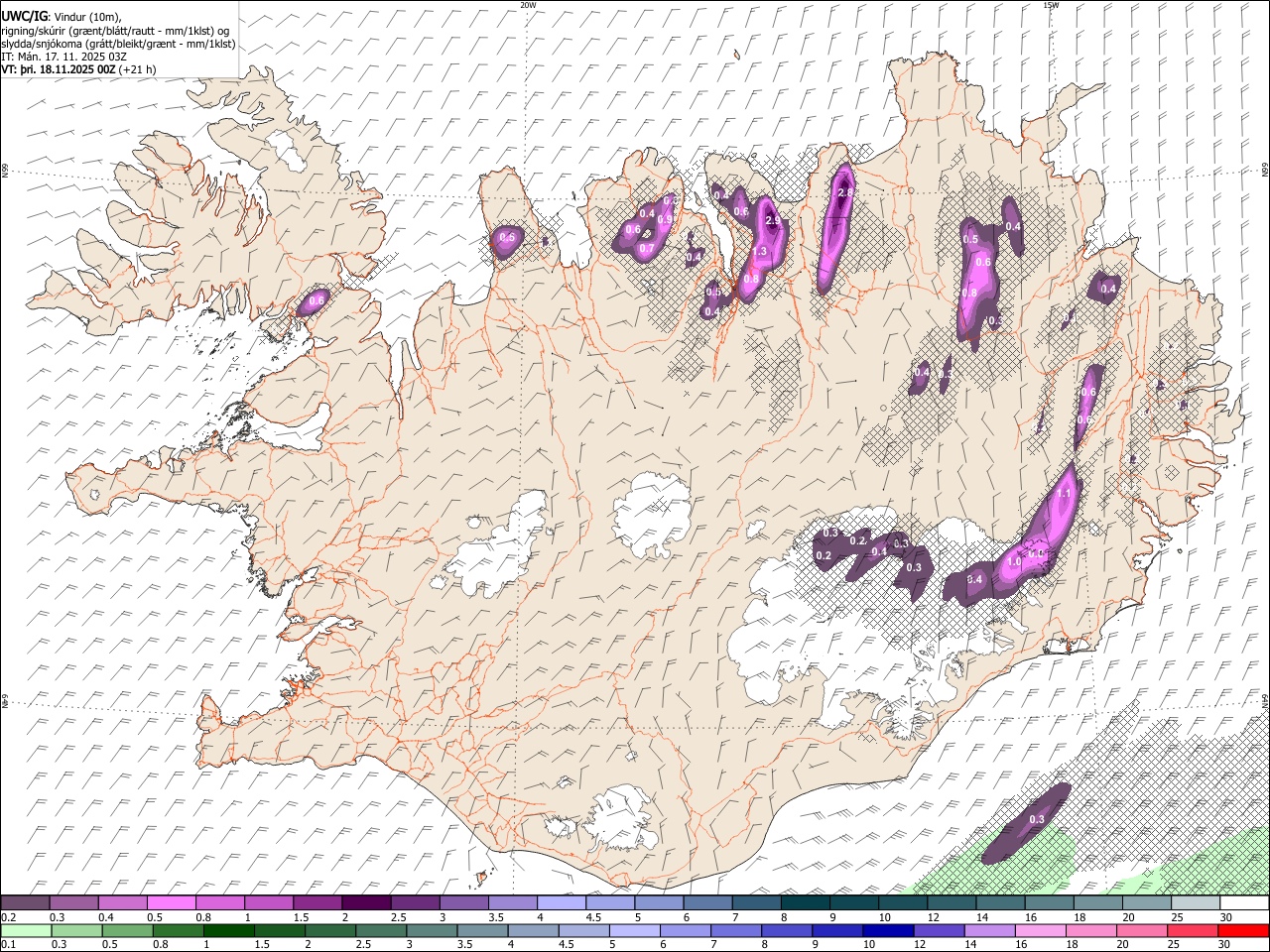Screen dimensions: 1270x952
Task: Select bottom-row legend swatch labeled 4
Action: pyautogui.click(x=532, y=930)
